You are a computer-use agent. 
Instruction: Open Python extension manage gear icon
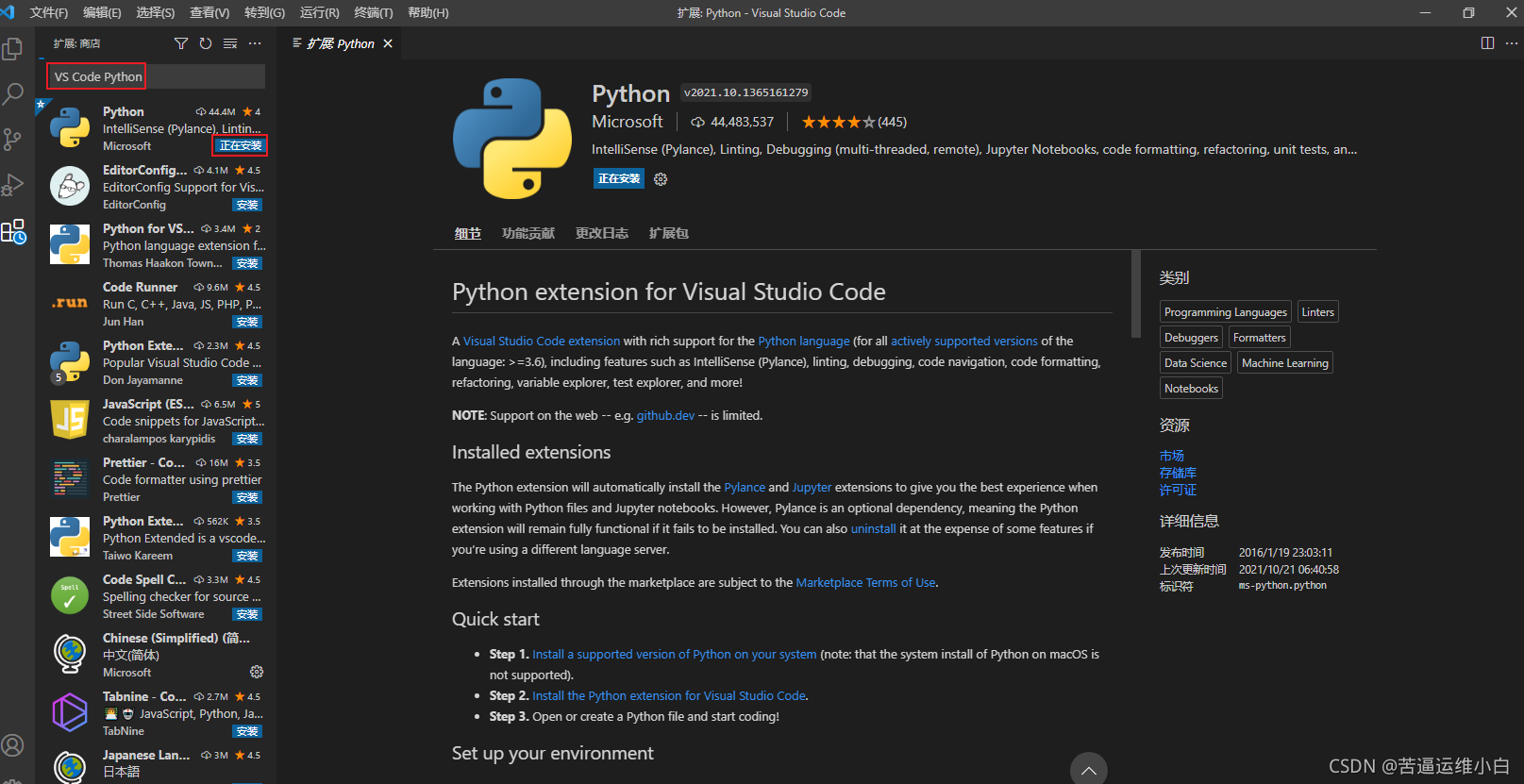pos(661,179)
